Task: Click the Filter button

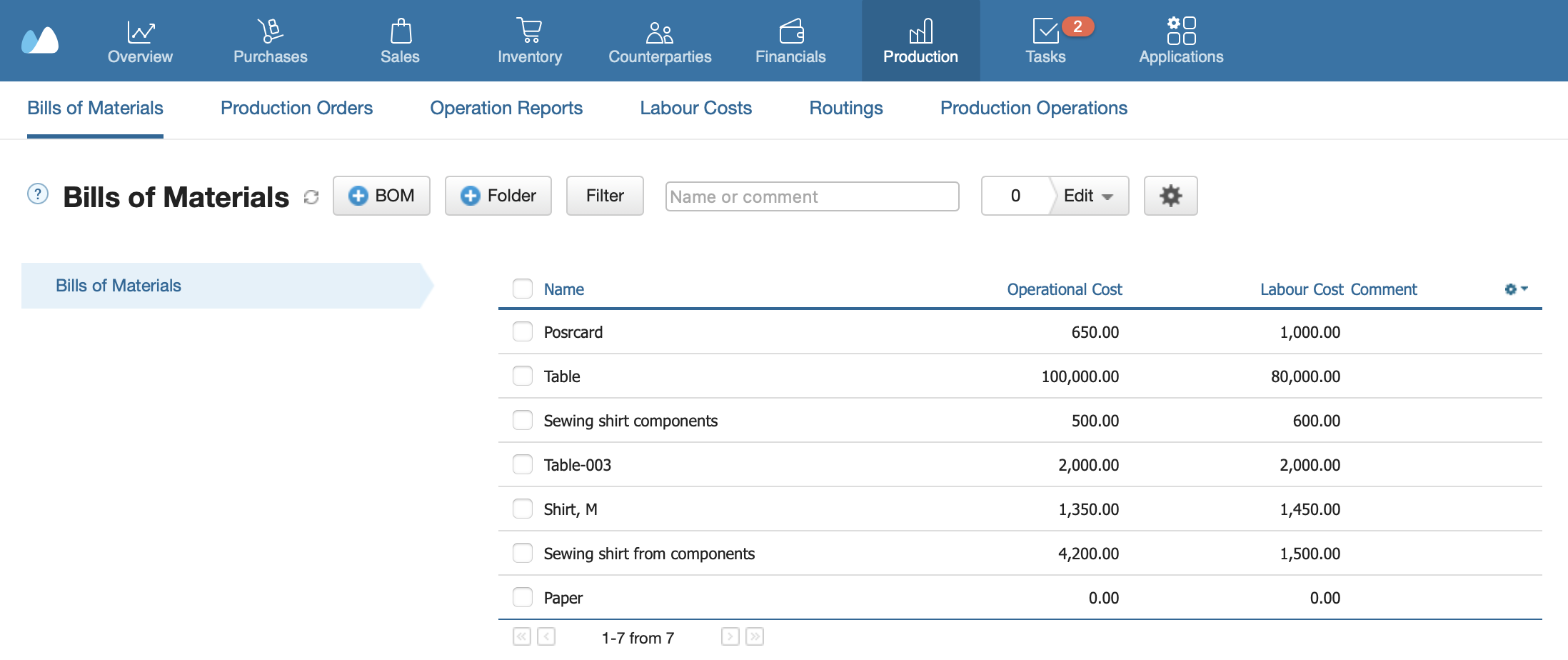Action: (605, 196)
